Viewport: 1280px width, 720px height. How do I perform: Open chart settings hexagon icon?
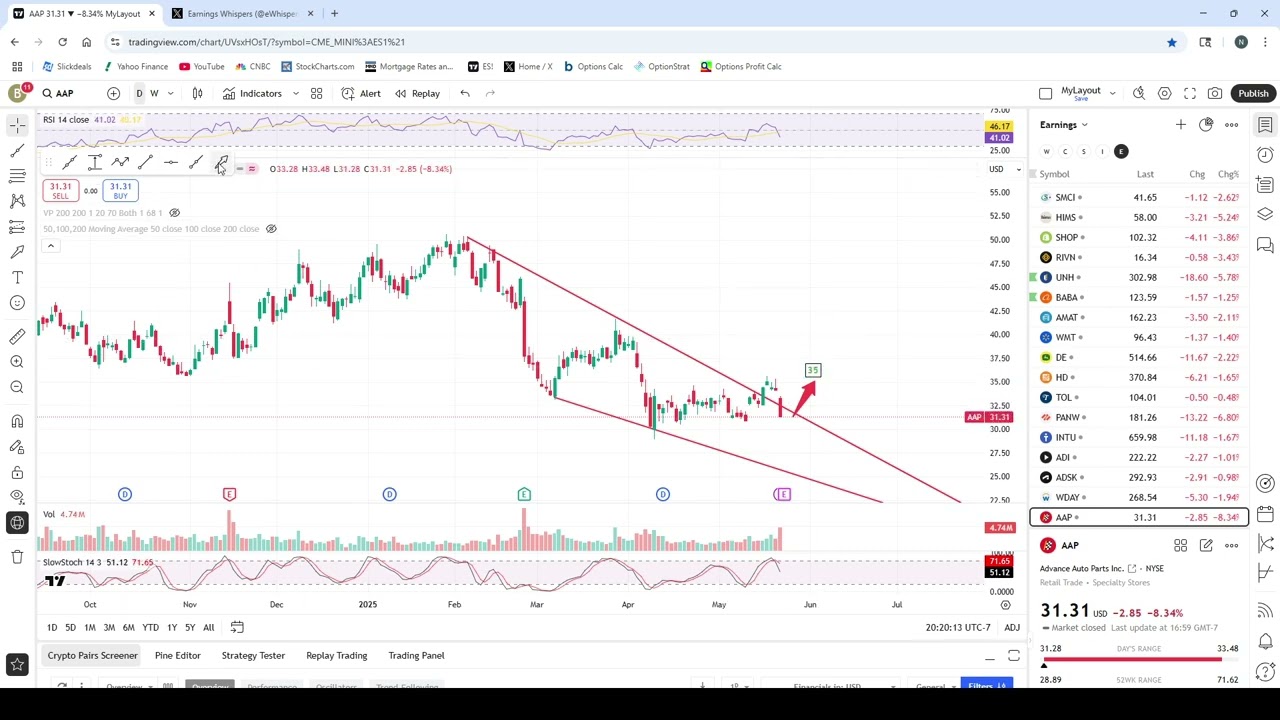coord(1164,93)
